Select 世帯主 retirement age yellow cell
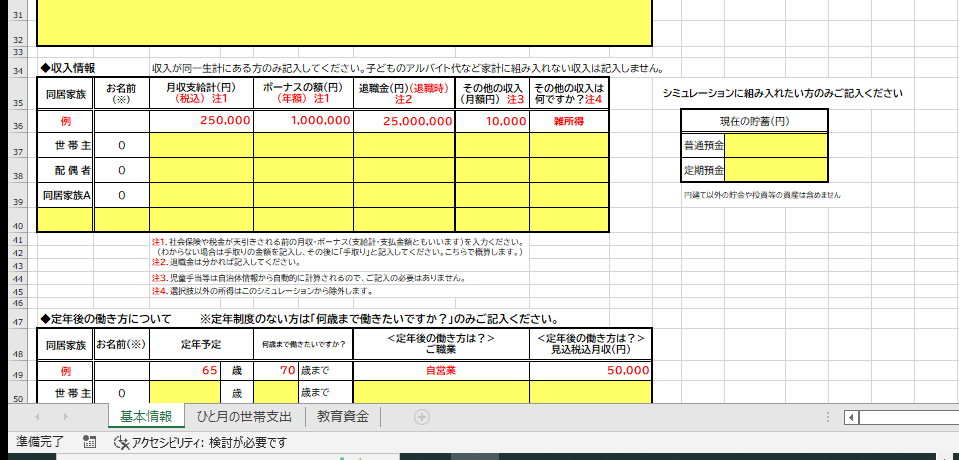 tap(185, 392)
